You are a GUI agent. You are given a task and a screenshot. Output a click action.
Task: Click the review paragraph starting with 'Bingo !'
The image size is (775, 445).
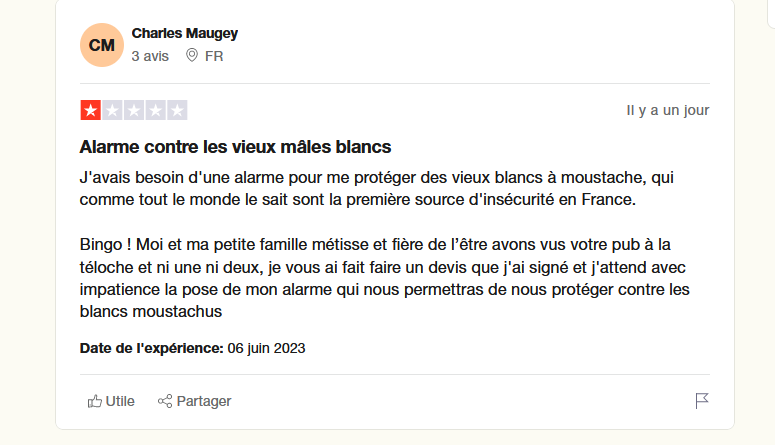point(385,278)
